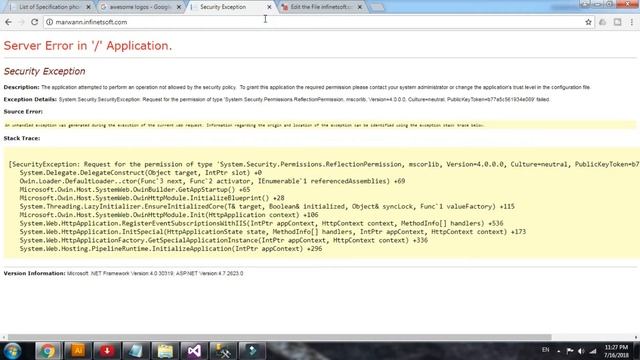This screenshot has width=640, height=360.
Task: Open the blue notepad-like taskbar app
Action: (136, 351)
